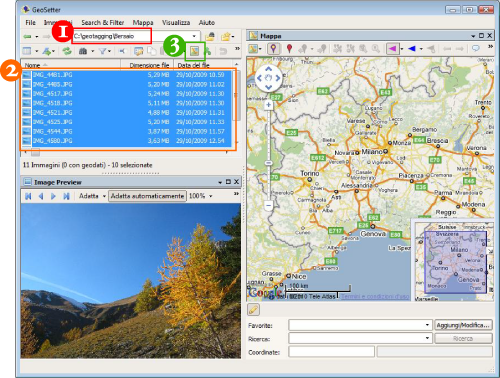Viewport: 500px width, 378px height.
Task: Click the highlighted image-to-map icon in green box
Action: coord(195,51)
